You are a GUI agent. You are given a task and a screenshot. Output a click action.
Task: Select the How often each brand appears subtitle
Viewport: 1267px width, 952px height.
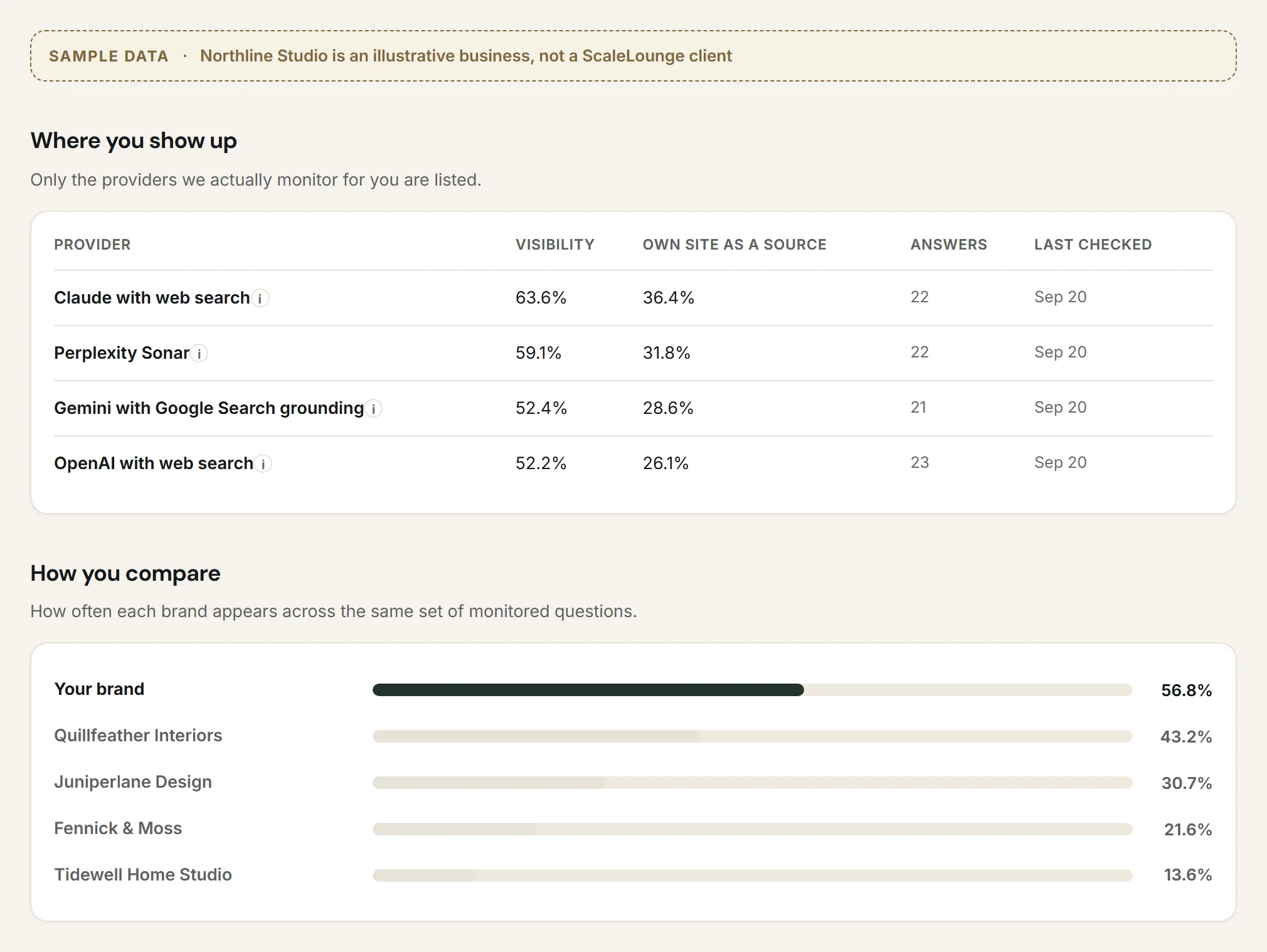(334, 611)
